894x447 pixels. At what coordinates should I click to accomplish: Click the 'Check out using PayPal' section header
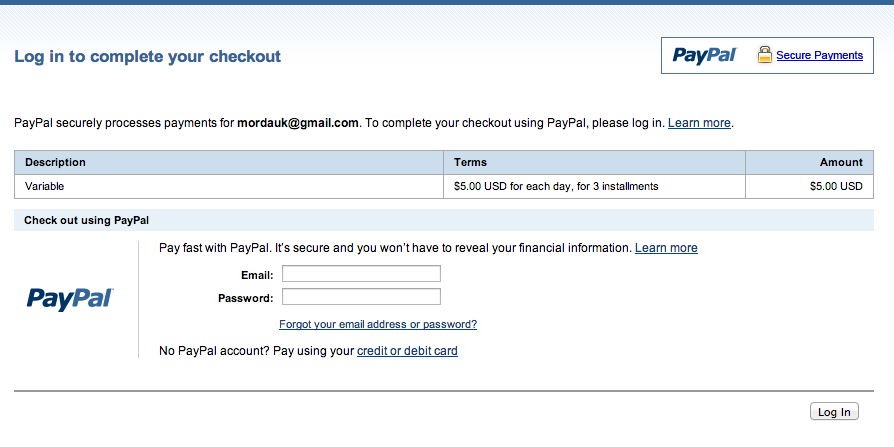[444, 220]
